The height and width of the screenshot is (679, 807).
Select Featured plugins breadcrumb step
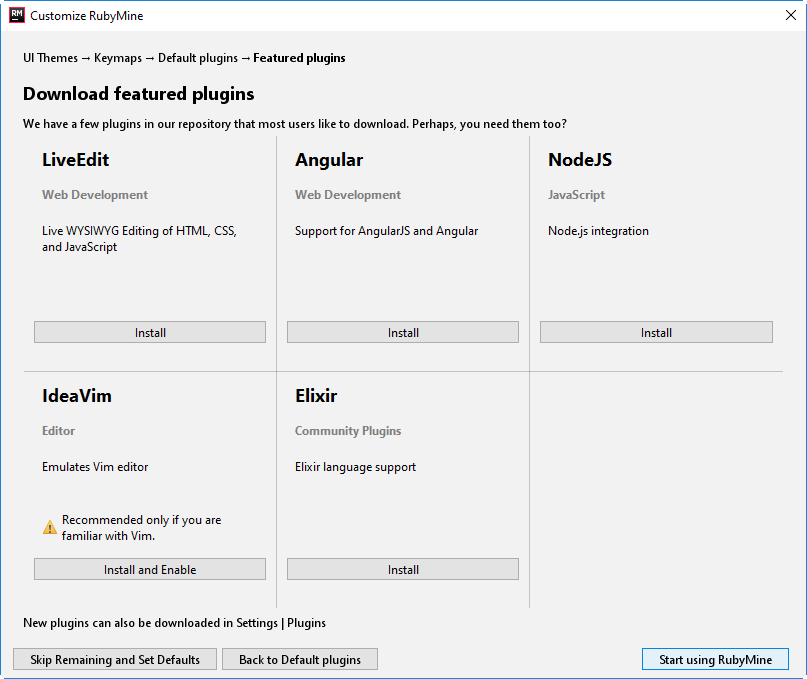[299, 58]
